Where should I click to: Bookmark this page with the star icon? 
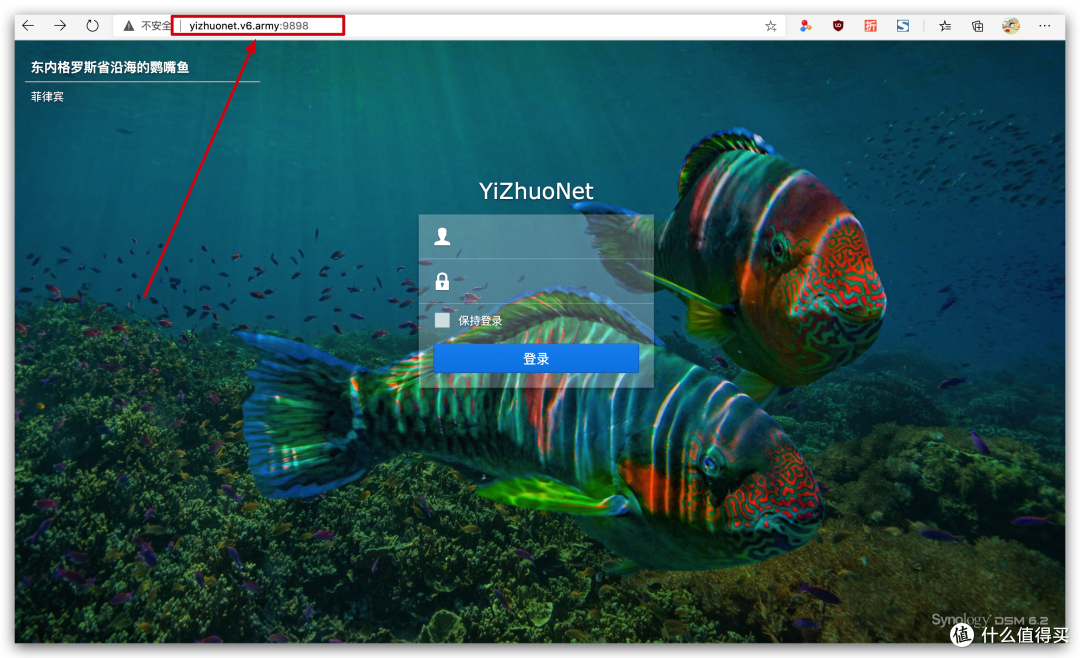point(771,26)
